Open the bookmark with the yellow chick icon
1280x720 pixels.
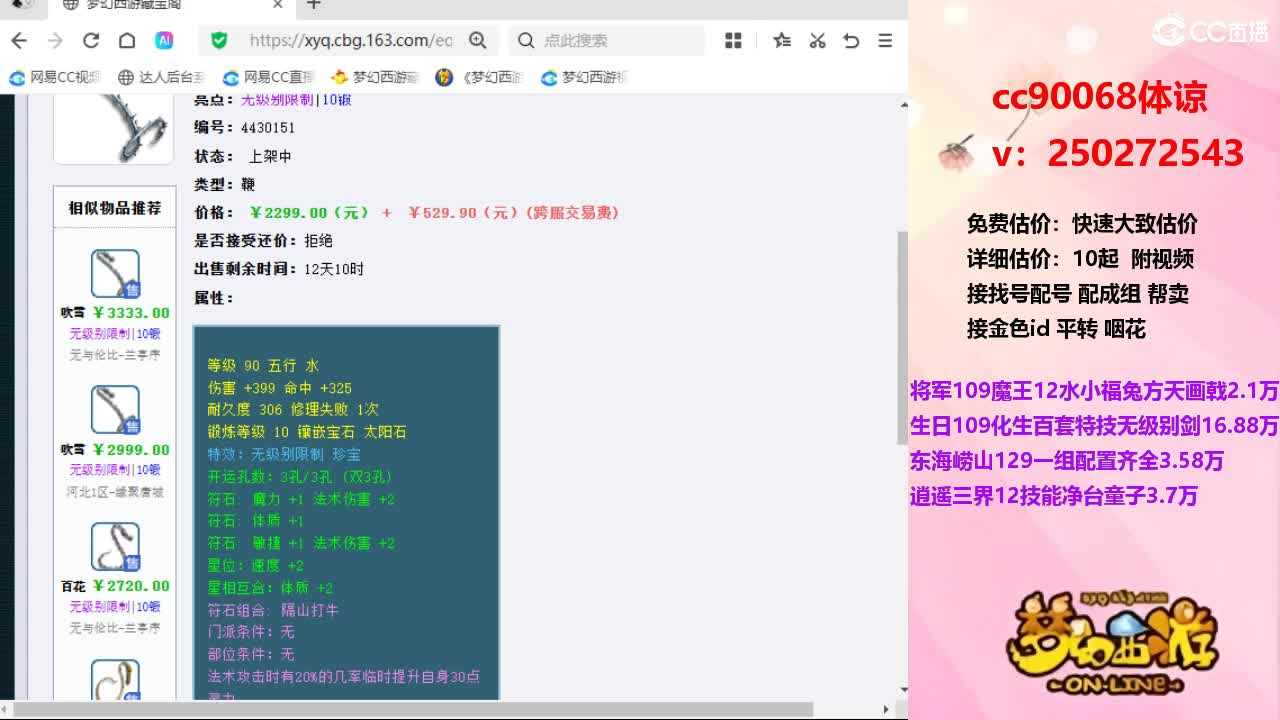[x=375, y=77]
